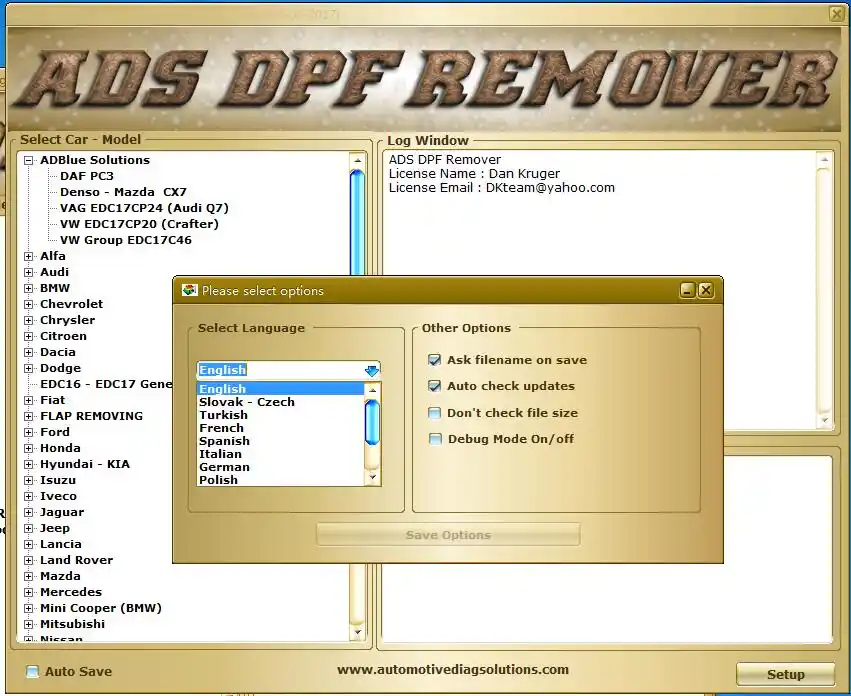This screenshot has width=851, height=696.
Task: Disable Ask filename on save checkbox
Action: click(434, 360)
